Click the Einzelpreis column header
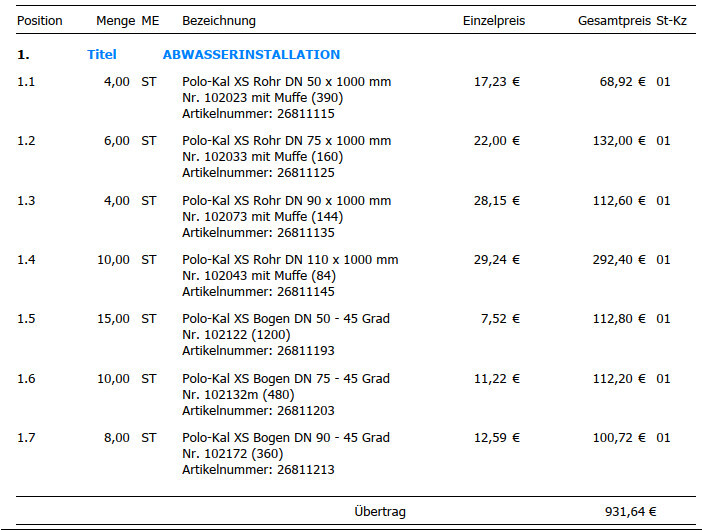Screen dimensions: 707x530 point(493,21)
